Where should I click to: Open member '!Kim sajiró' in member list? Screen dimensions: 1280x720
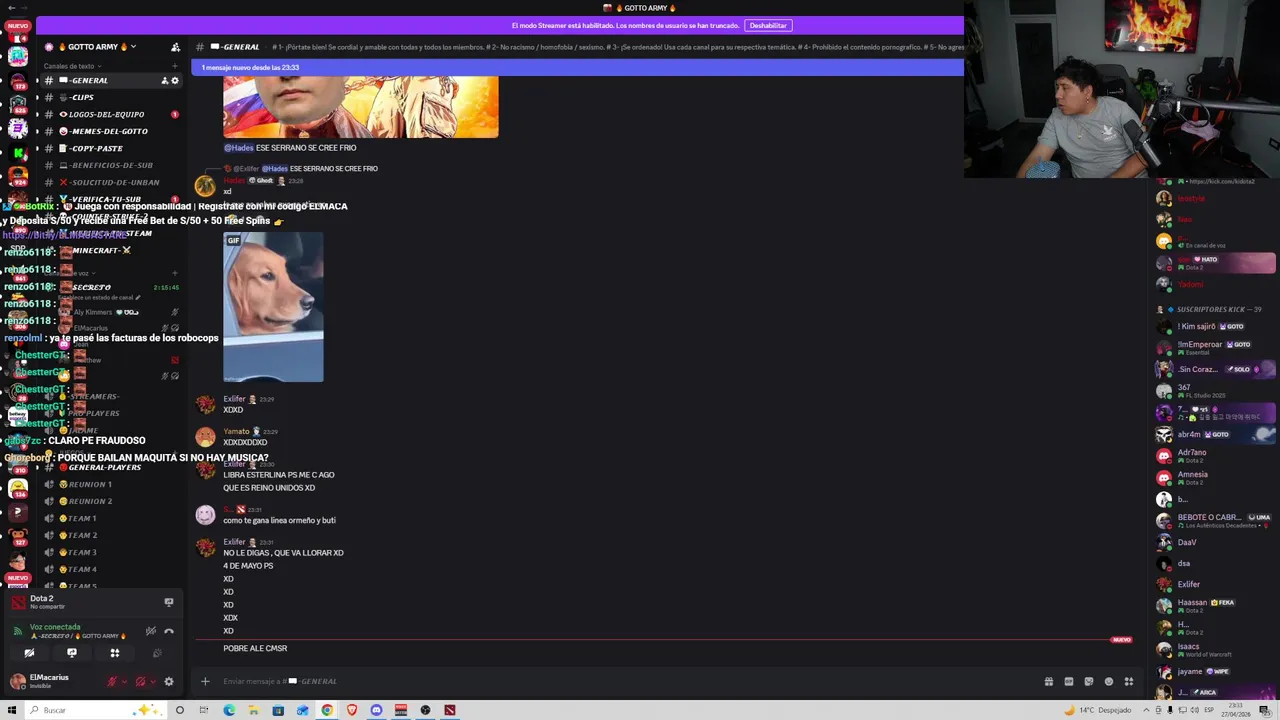pos(1215,327)
